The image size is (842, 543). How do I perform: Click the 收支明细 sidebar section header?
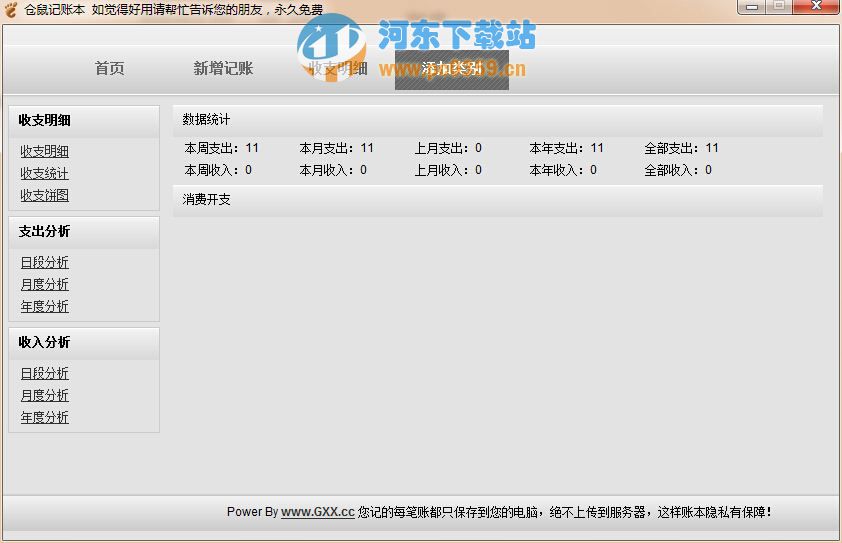(x=84, y=121)
